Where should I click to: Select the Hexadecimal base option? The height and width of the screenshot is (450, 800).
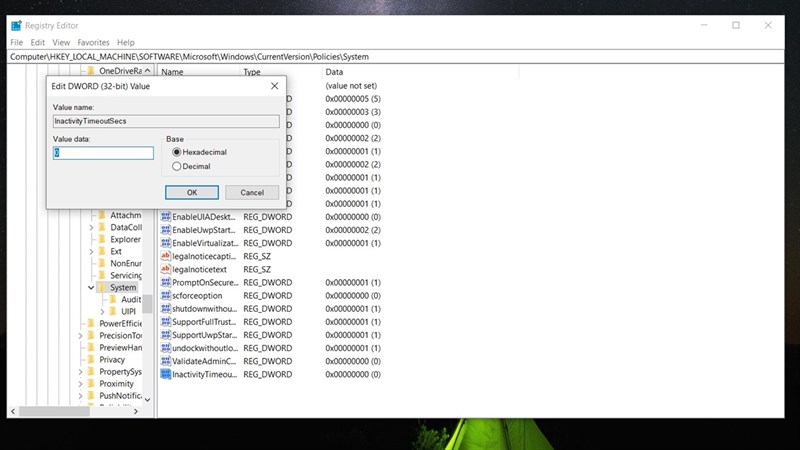click(x=177, y=152)
